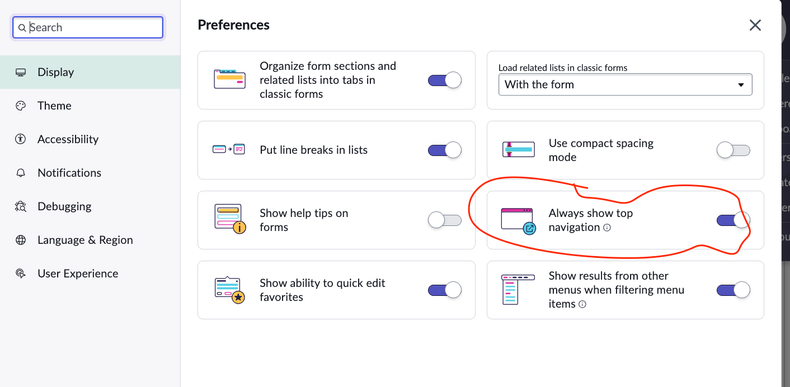Disable tabs in classic forms toggle
This screenshot has height=387, width=790.
click(x=445, y=80)
